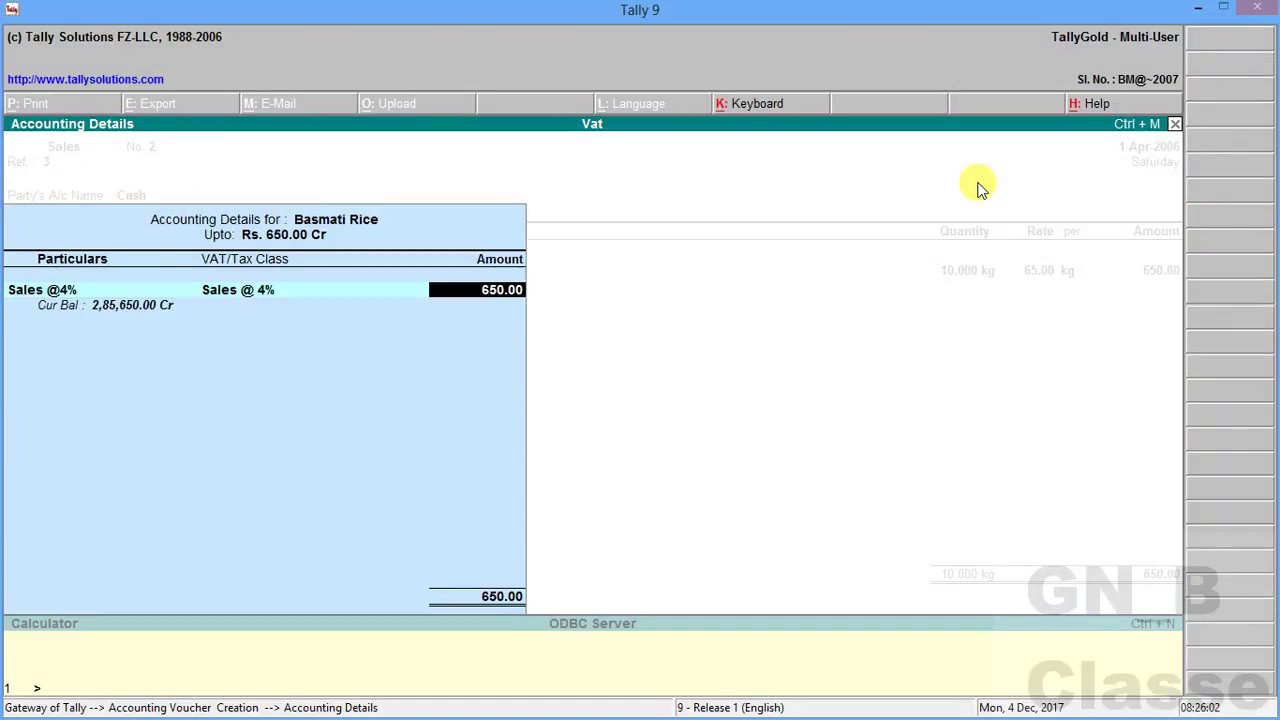Screen dimensions: 1280x720
Task: Click the ODBC Server label
Action: [x=592, y=624]
